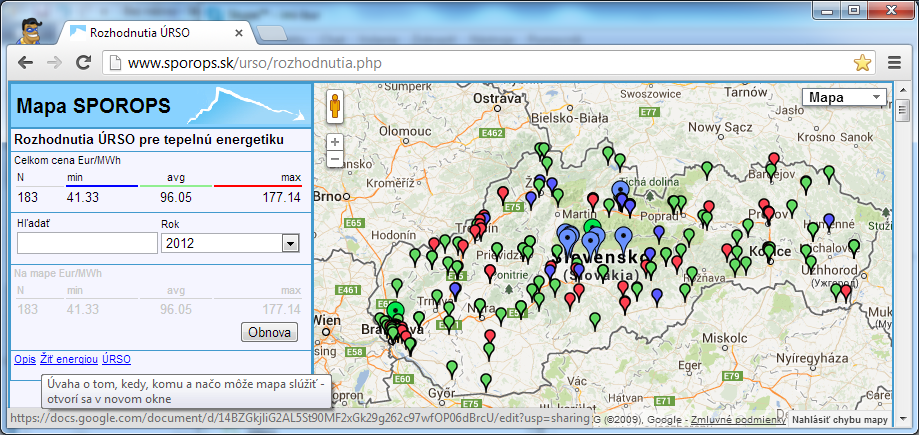919x435 pixels.
Task: Click the Ostrava city label on the map
Action: point(498,98)
